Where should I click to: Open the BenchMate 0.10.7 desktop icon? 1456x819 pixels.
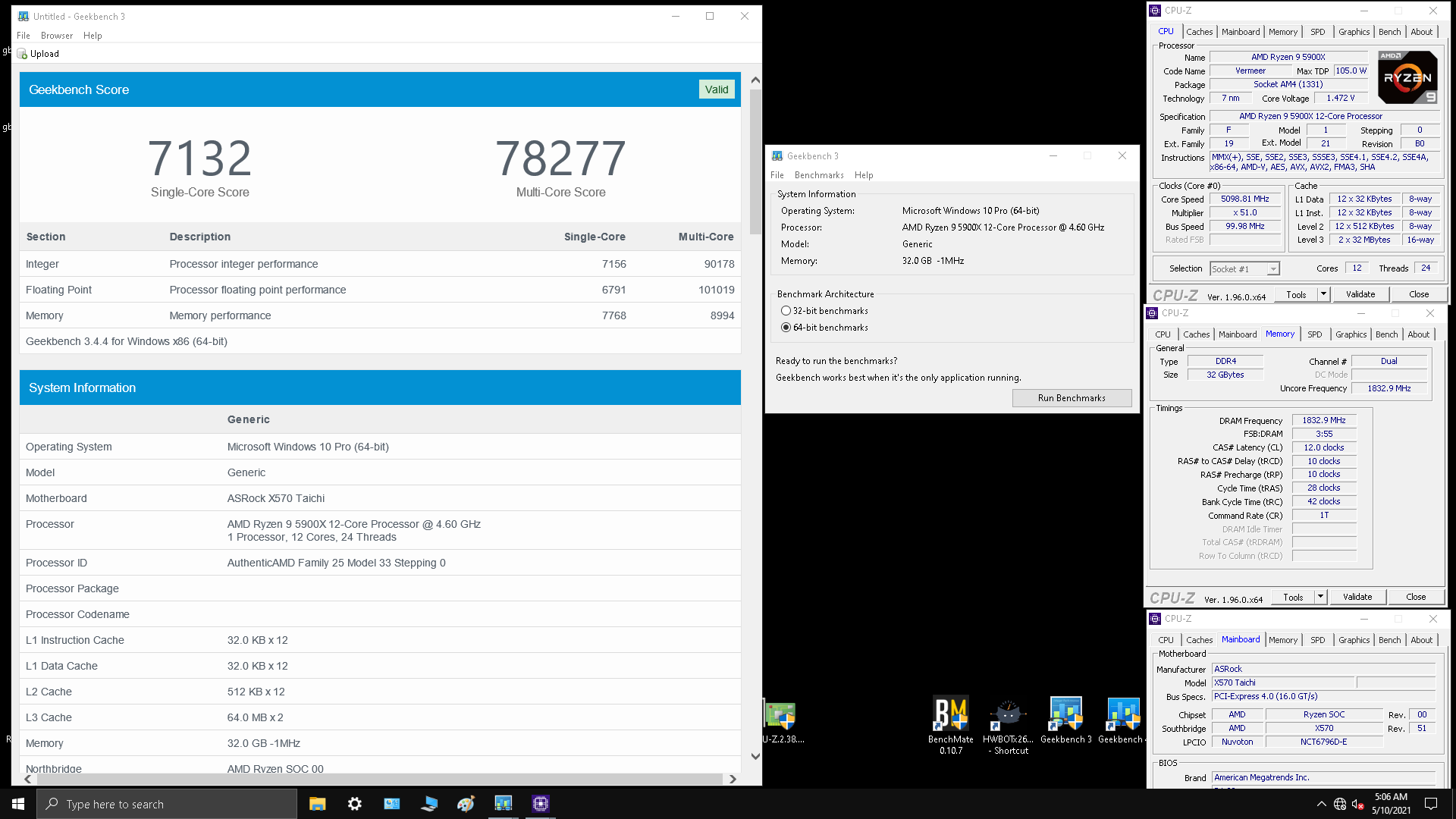tap(951, 725)
